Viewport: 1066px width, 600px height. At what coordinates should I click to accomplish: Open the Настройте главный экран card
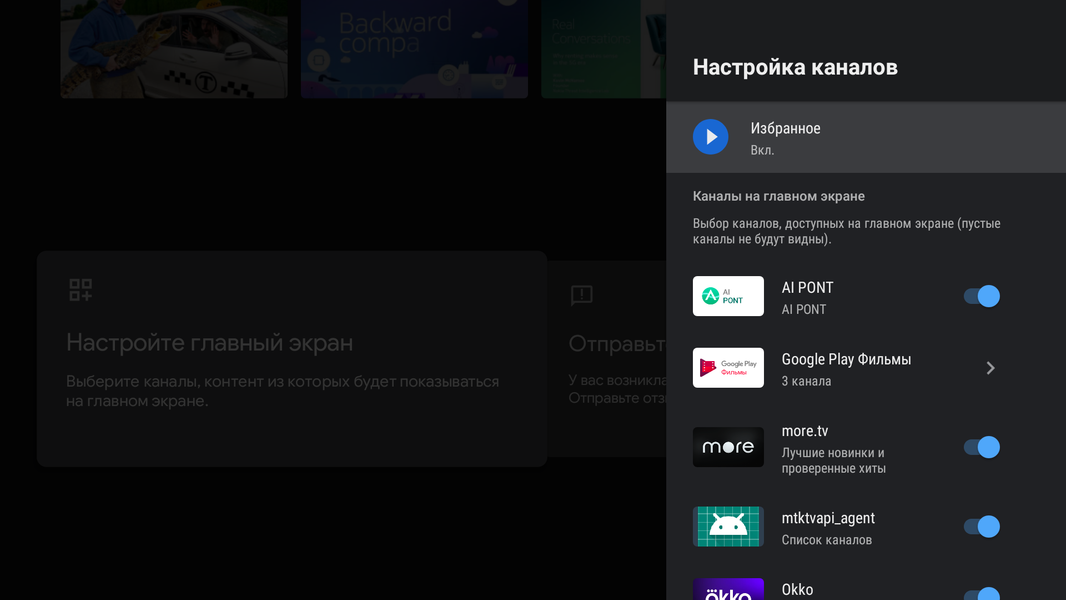tap(292, 359)
